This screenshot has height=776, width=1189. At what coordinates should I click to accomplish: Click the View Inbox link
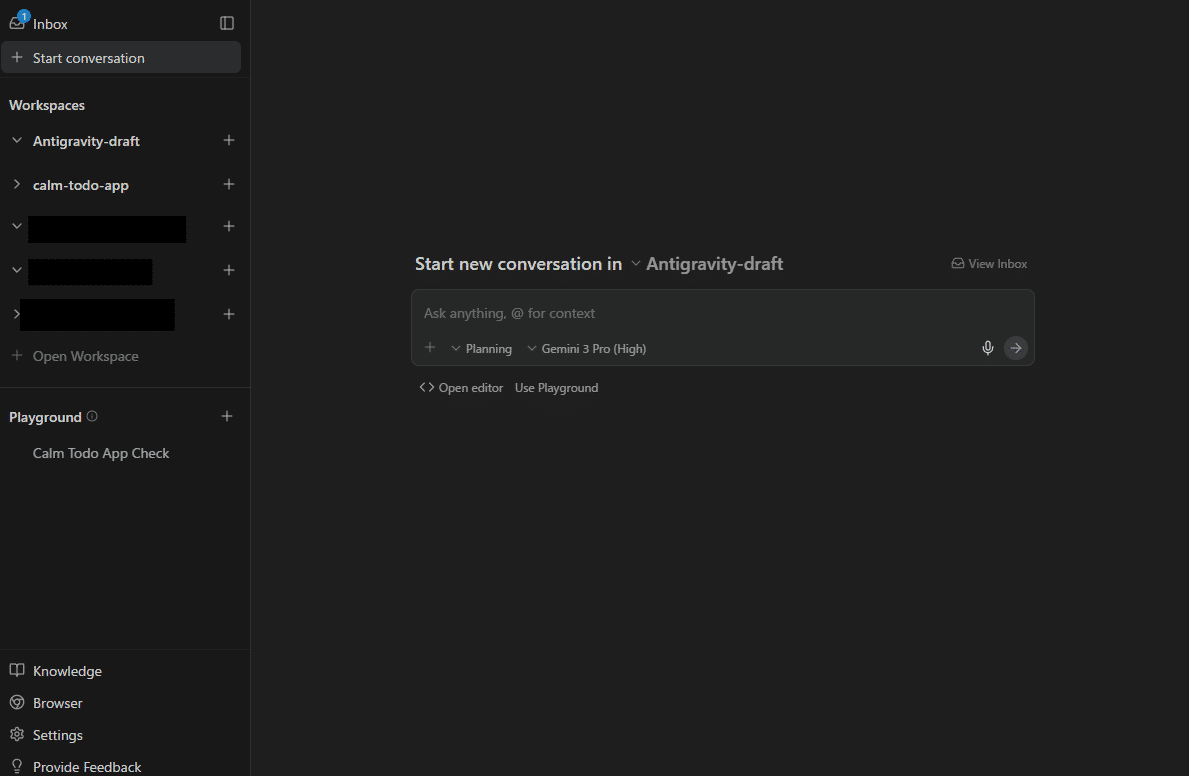[989, 264]
